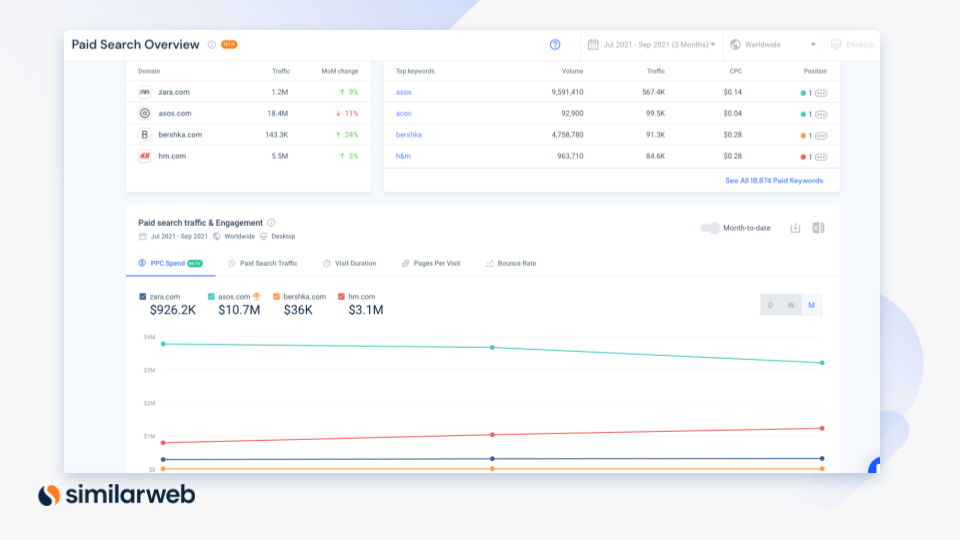Click the trophy icon next to asos.com

click(257, 296)
